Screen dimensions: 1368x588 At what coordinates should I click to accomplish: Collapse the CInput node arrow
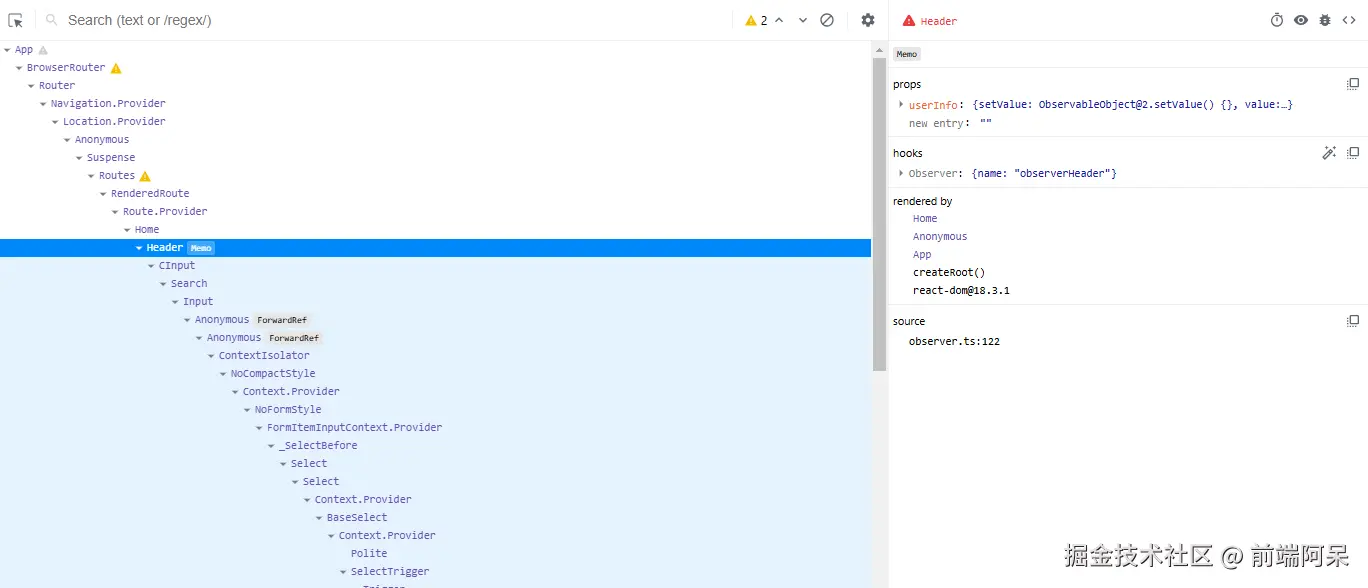(x=152, y=266)
